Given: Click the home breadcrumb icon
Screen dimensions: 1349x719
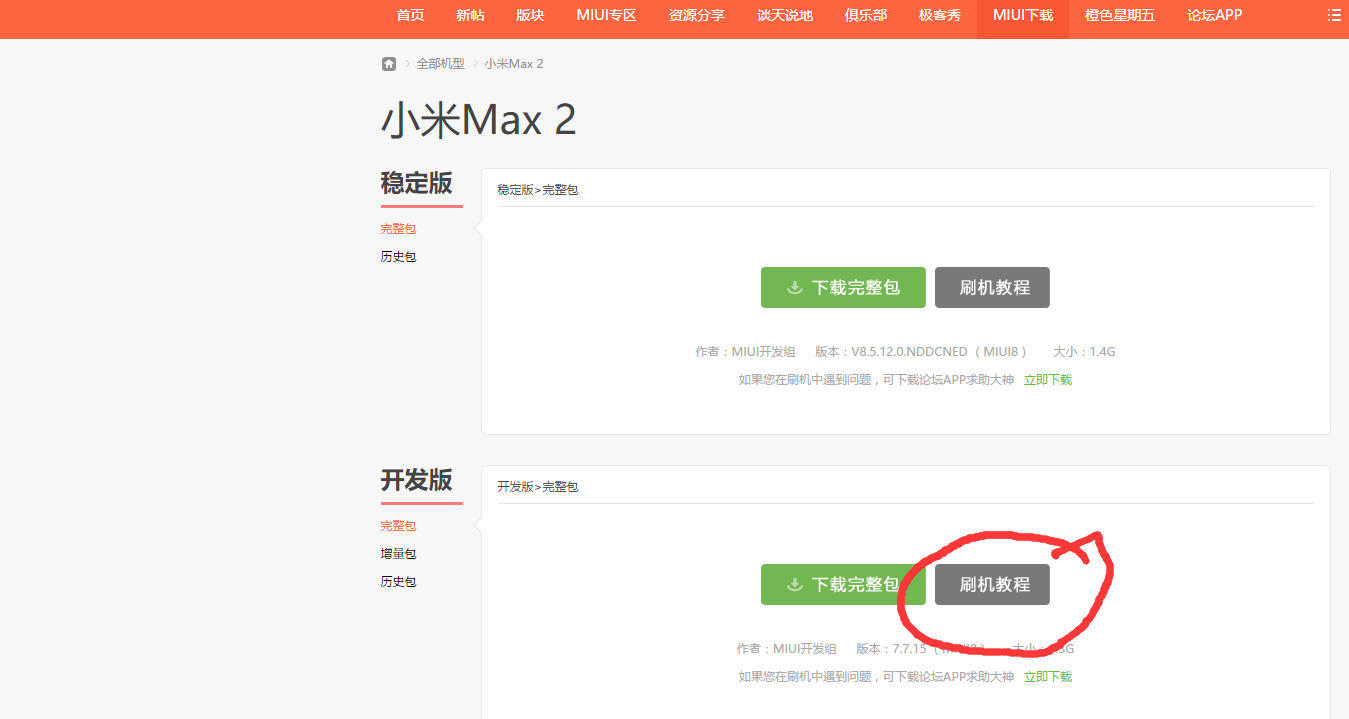Looking at the screenshot, I should point(389,64).
